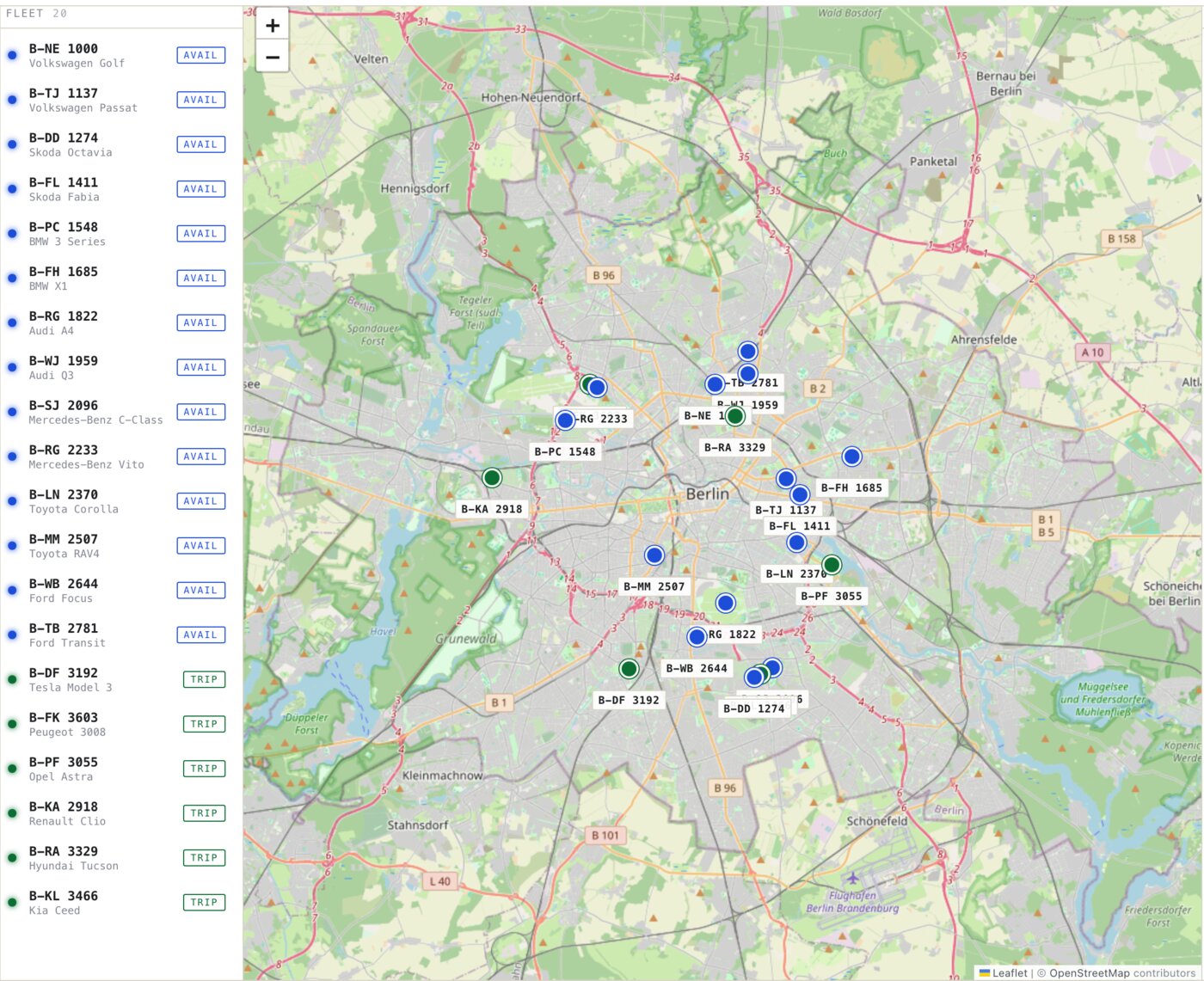Click the AVAIL badge for B-FL 1411

[x=200, y=189]
